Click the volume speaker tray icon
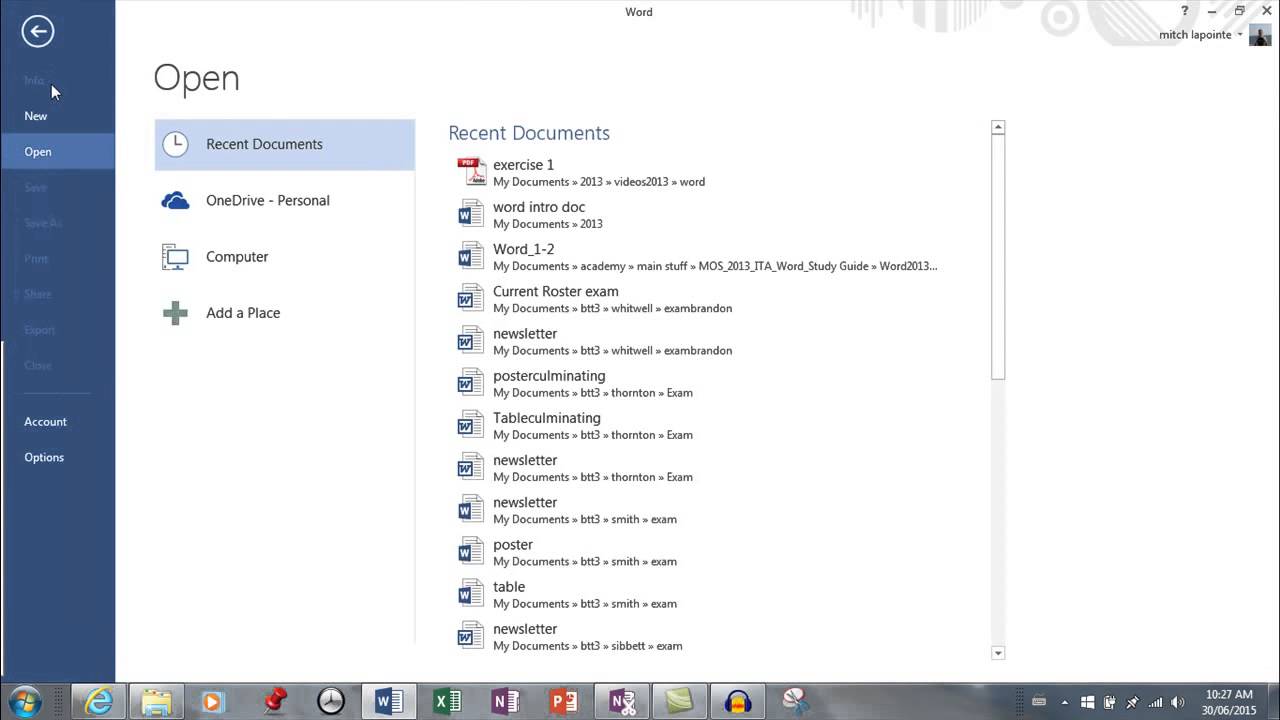 (x=1178, y=703)
